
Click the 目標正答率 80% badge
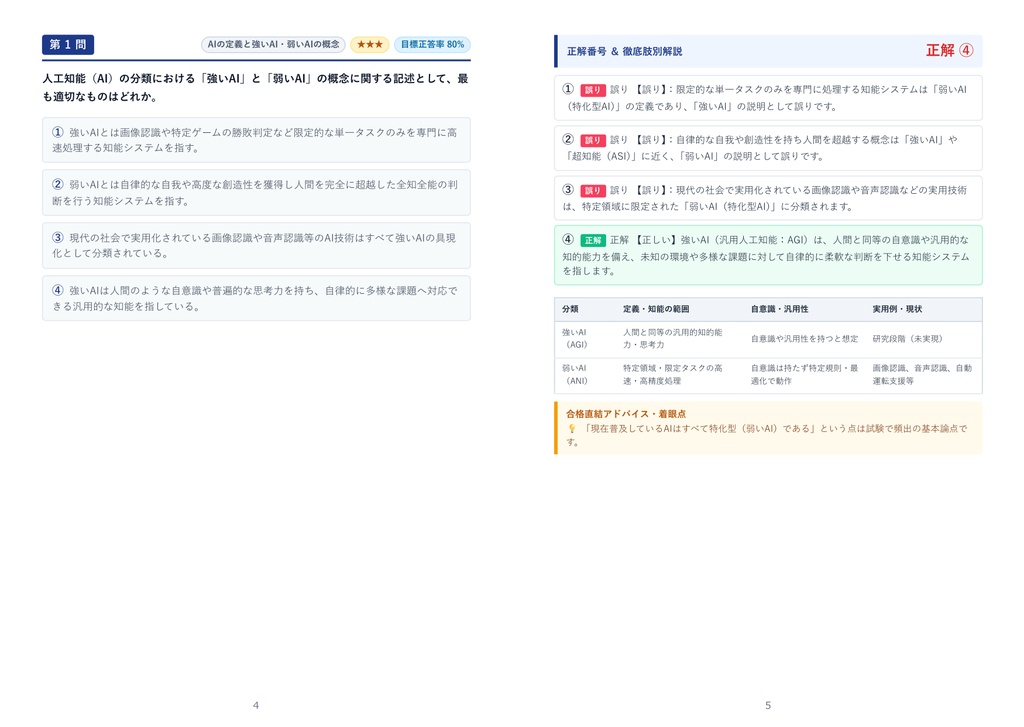pos(432,44)
